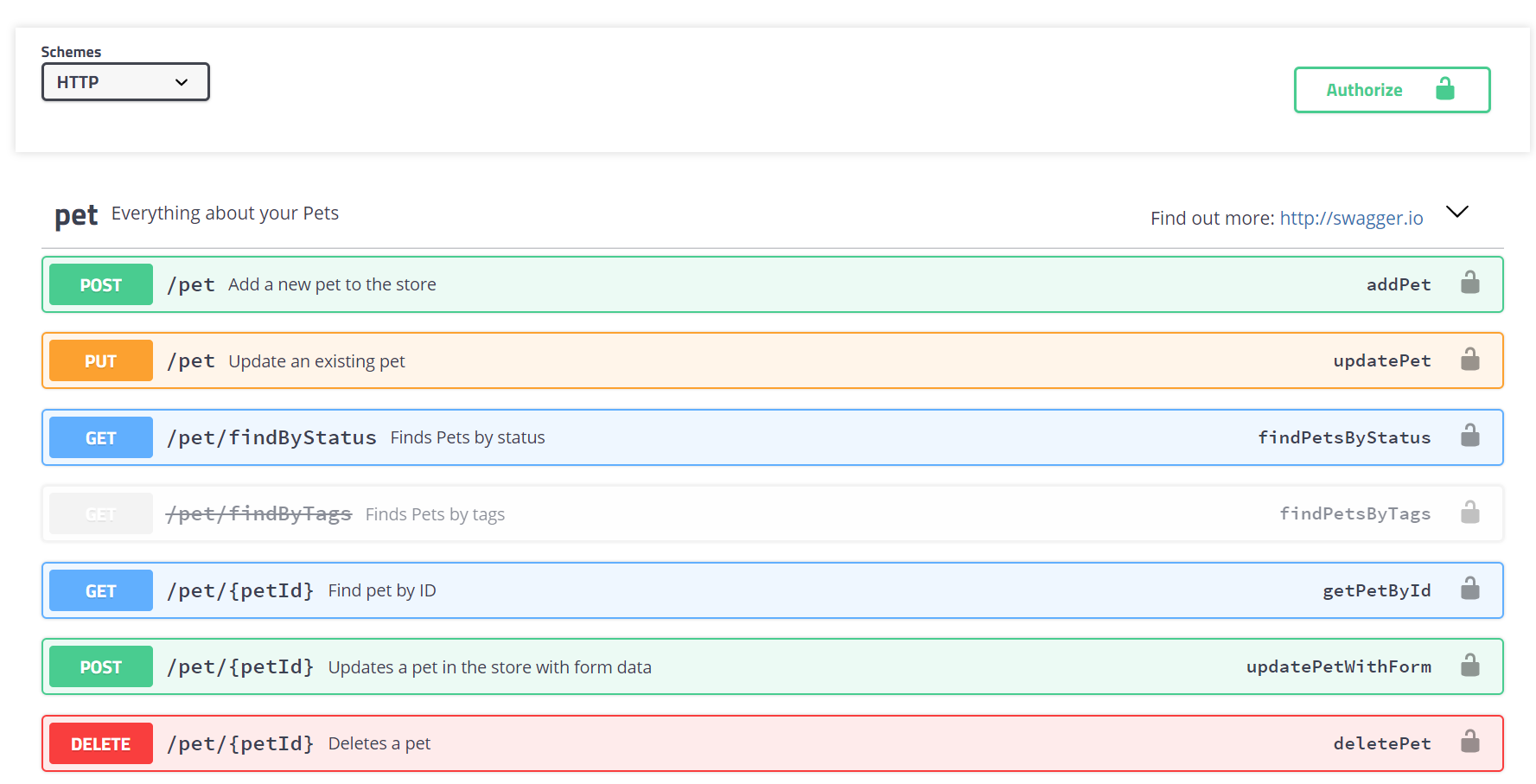Viewport: 1536px width, 784px height.
Task: Click 'Finds Pets by status' description
Action: 468,437
